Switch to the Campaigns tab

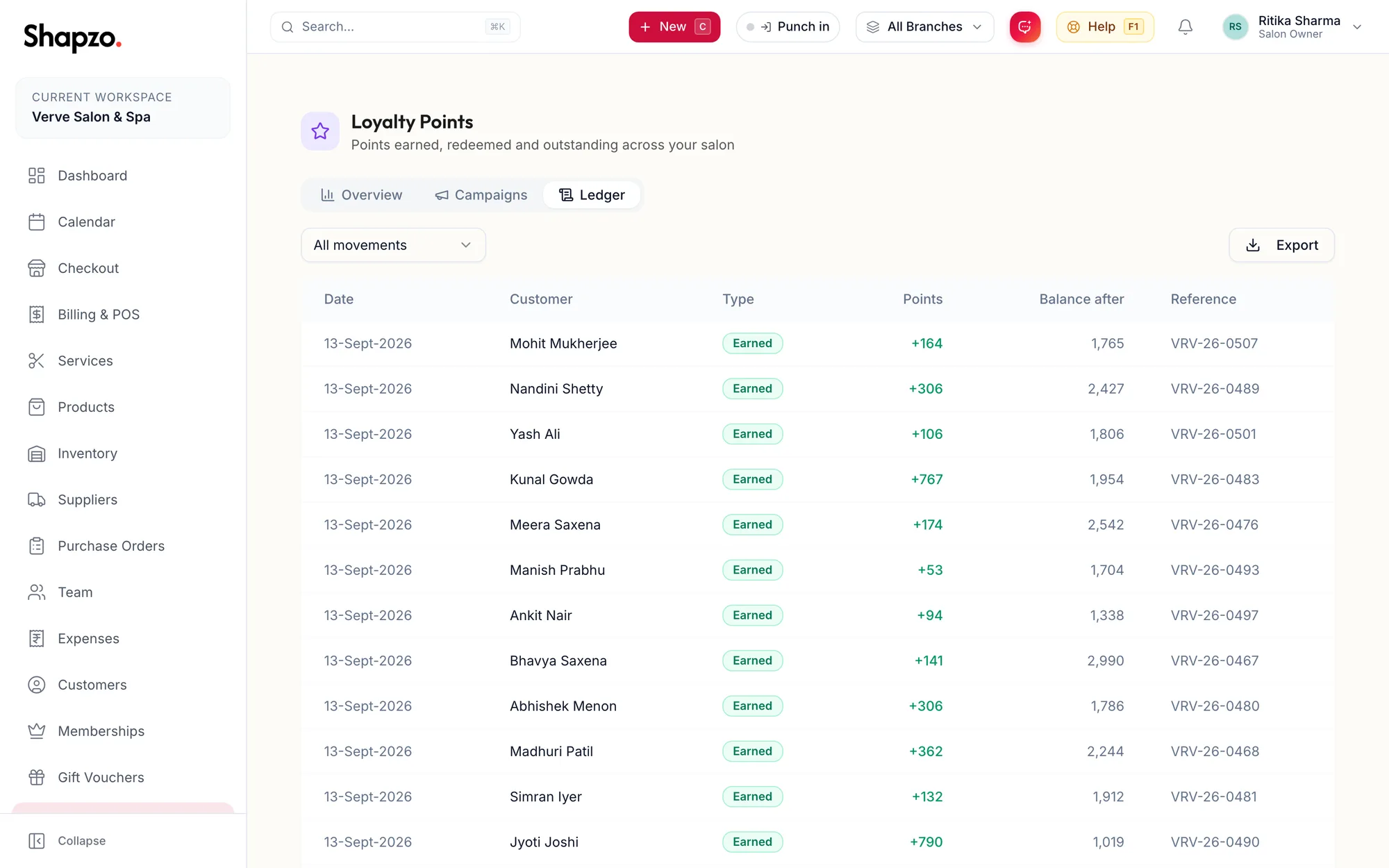[481, 195]
